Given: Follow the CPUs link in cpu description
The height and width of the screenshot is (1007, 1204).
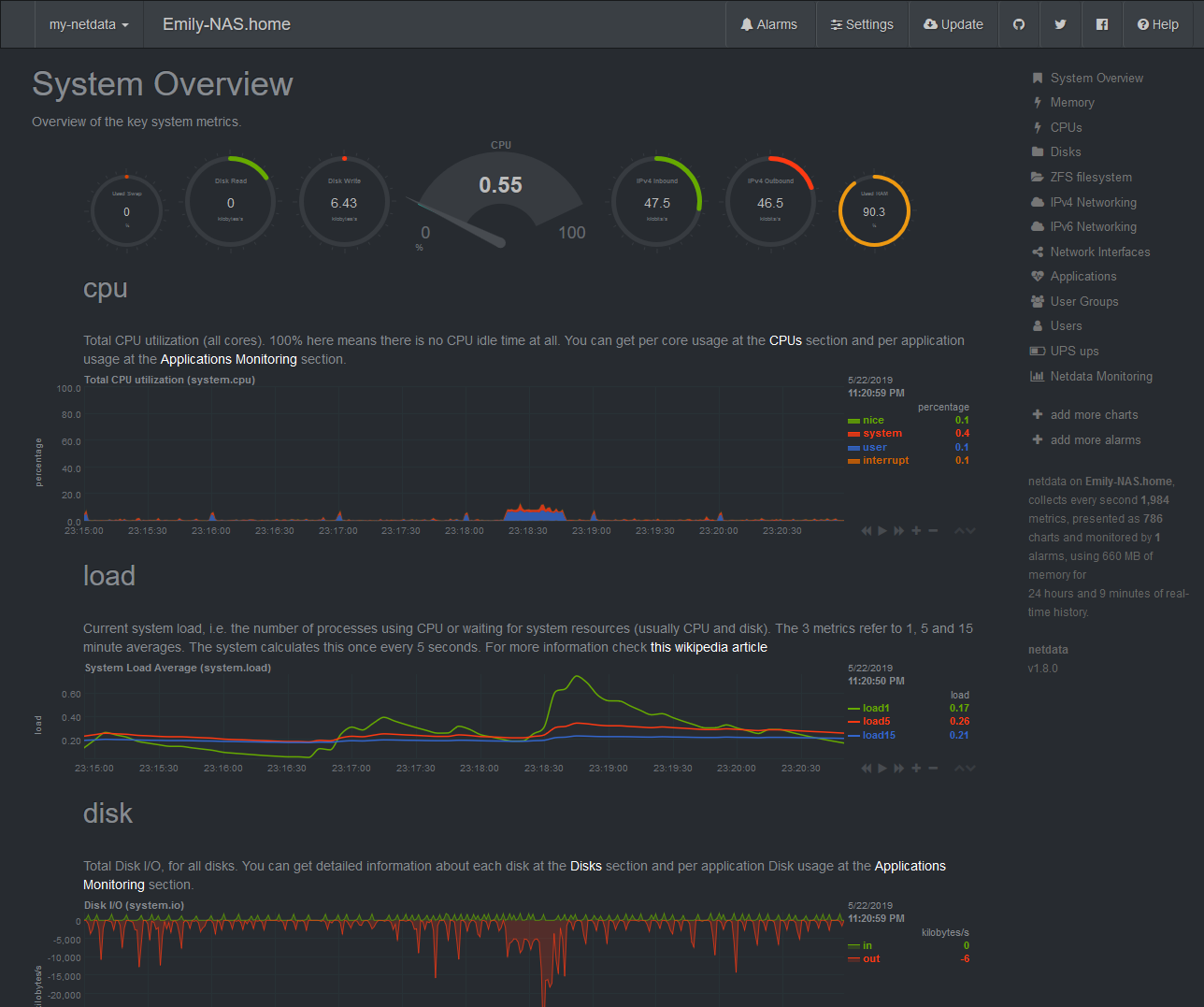Looking at the screenshot, I should [785, 340].
